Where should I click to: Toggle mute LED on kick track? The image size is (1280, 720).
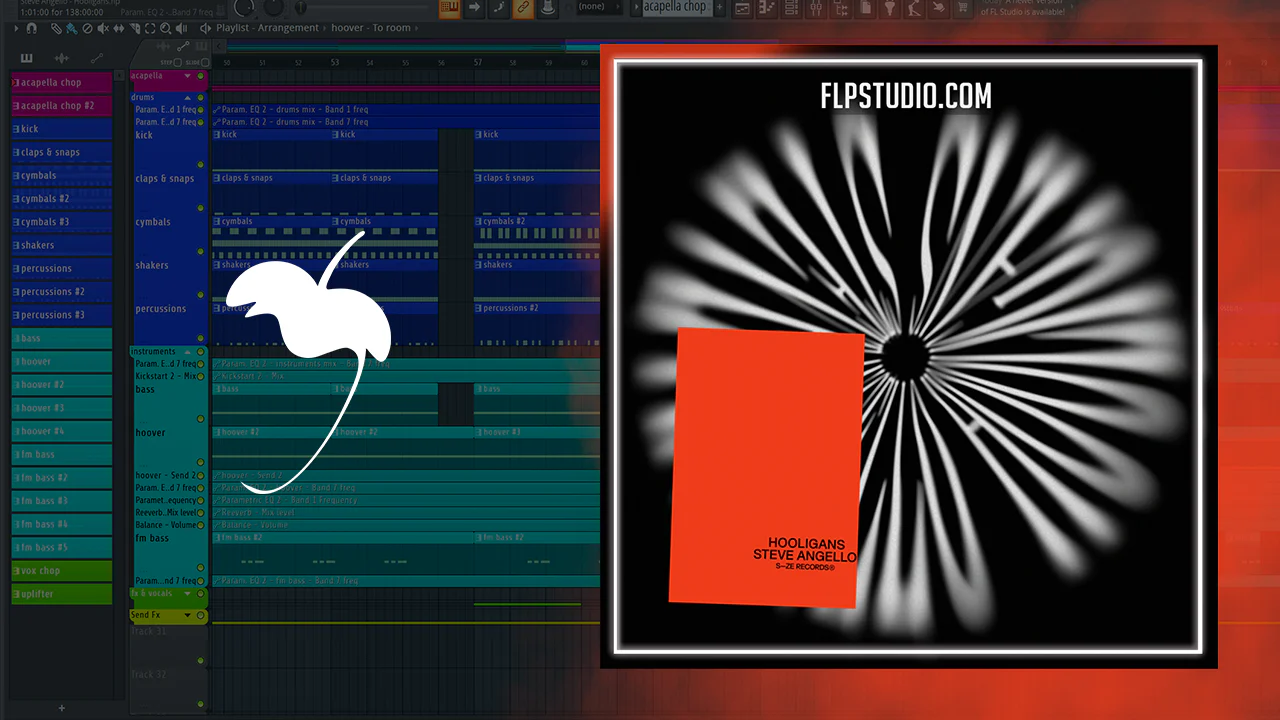[x=201, y=164]
